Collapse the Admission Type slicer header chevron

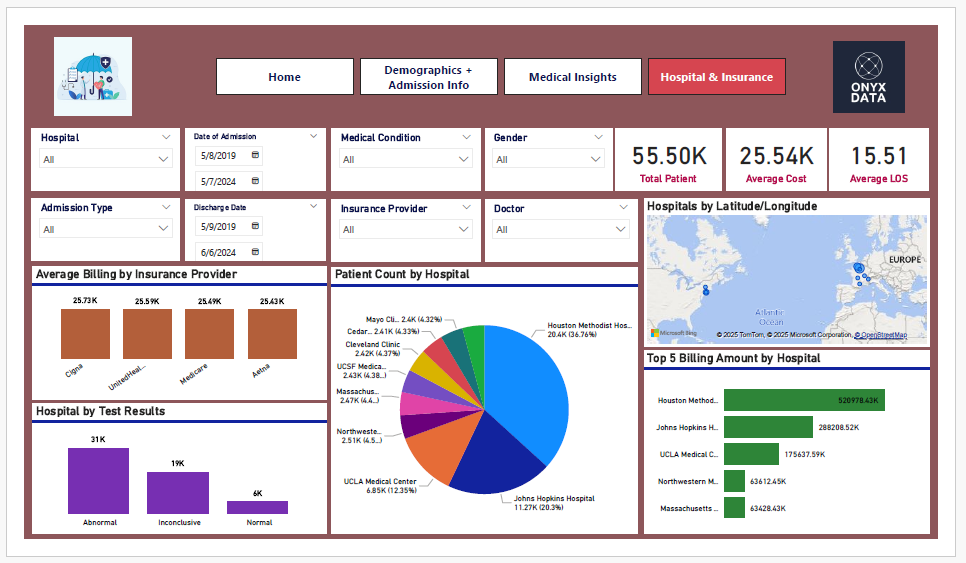point(166,207)
